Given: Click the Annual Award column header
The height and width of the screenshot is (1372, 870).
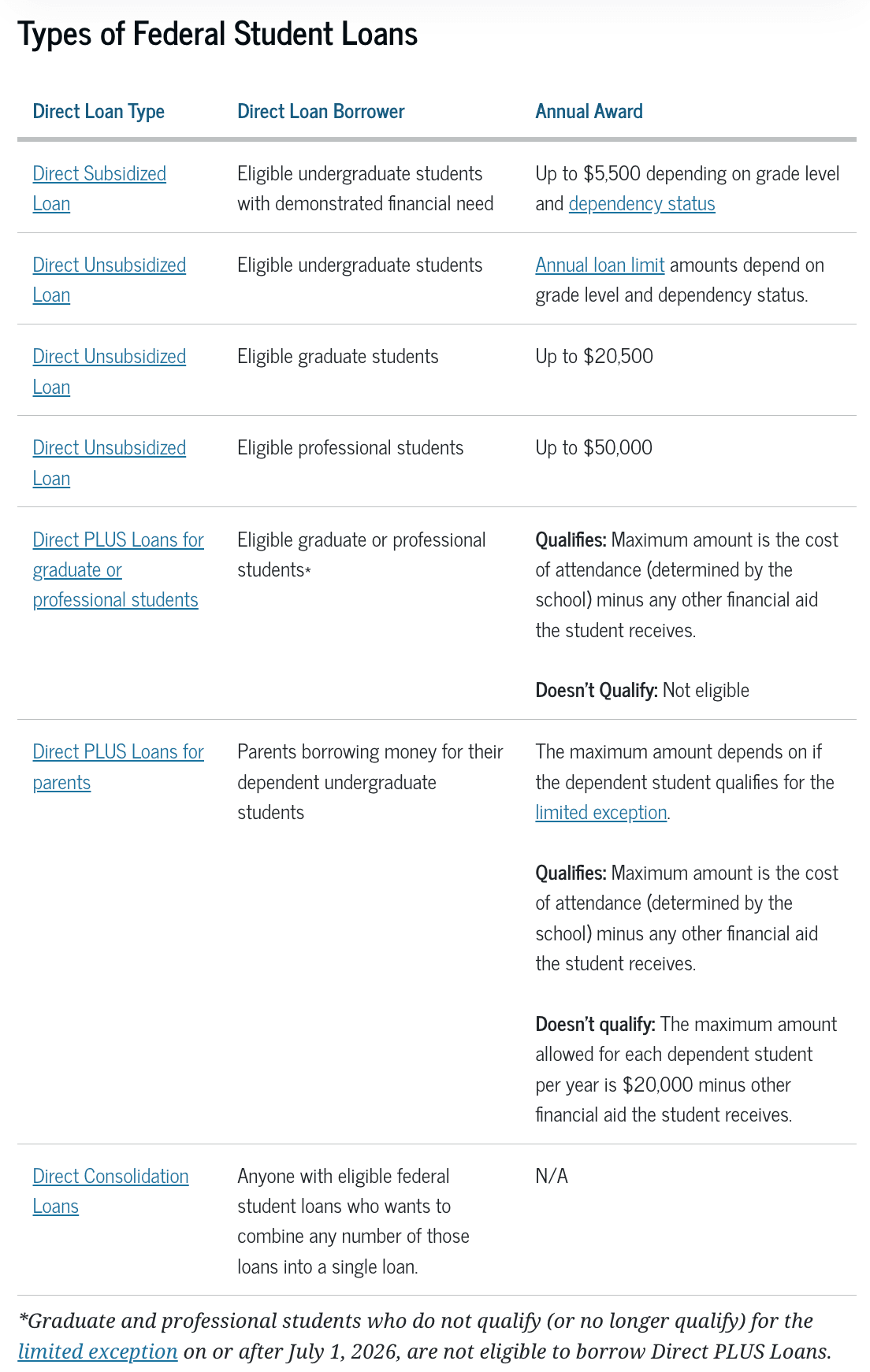Looking at the screenshot, I should [589, 111].
